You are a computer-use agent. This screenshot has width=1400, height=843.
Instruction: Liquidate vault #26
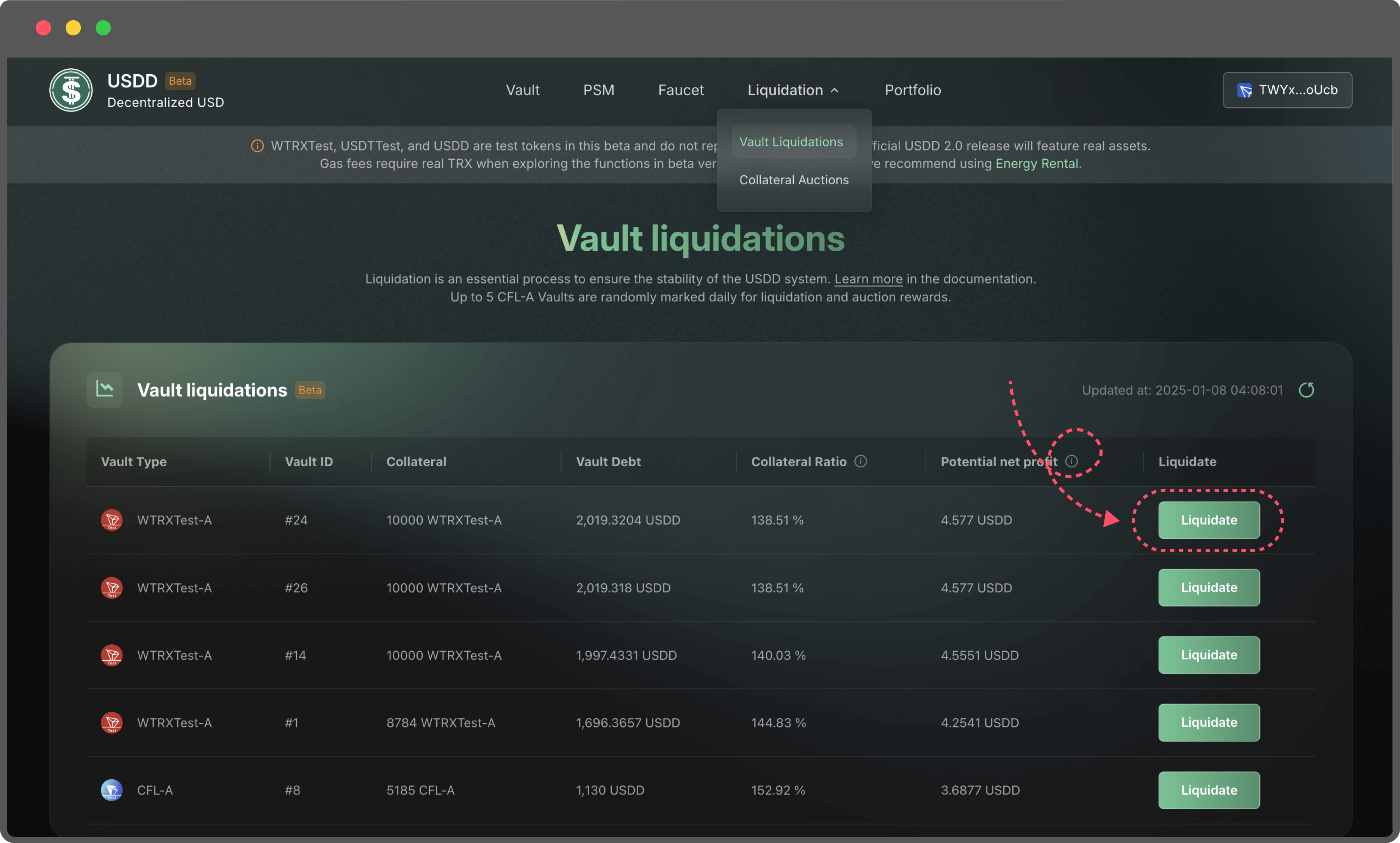tap(1208, 588)
